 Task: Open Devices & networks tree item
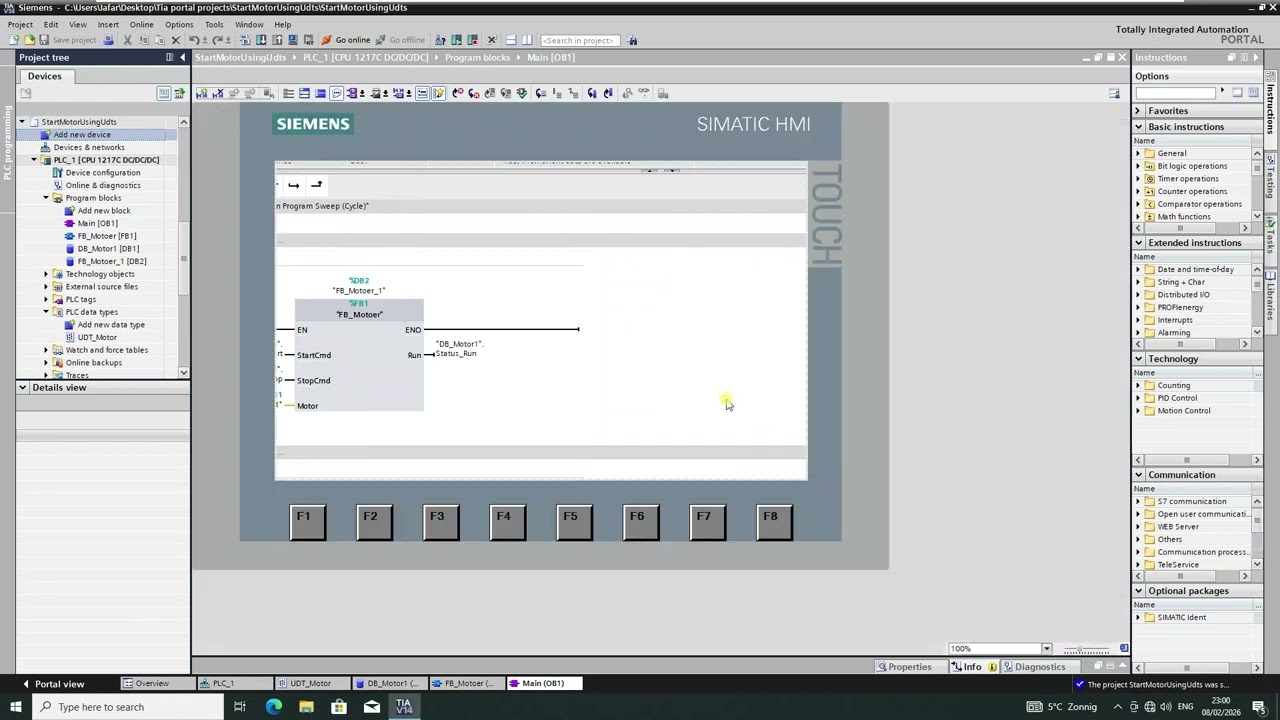tap(89, 147)
